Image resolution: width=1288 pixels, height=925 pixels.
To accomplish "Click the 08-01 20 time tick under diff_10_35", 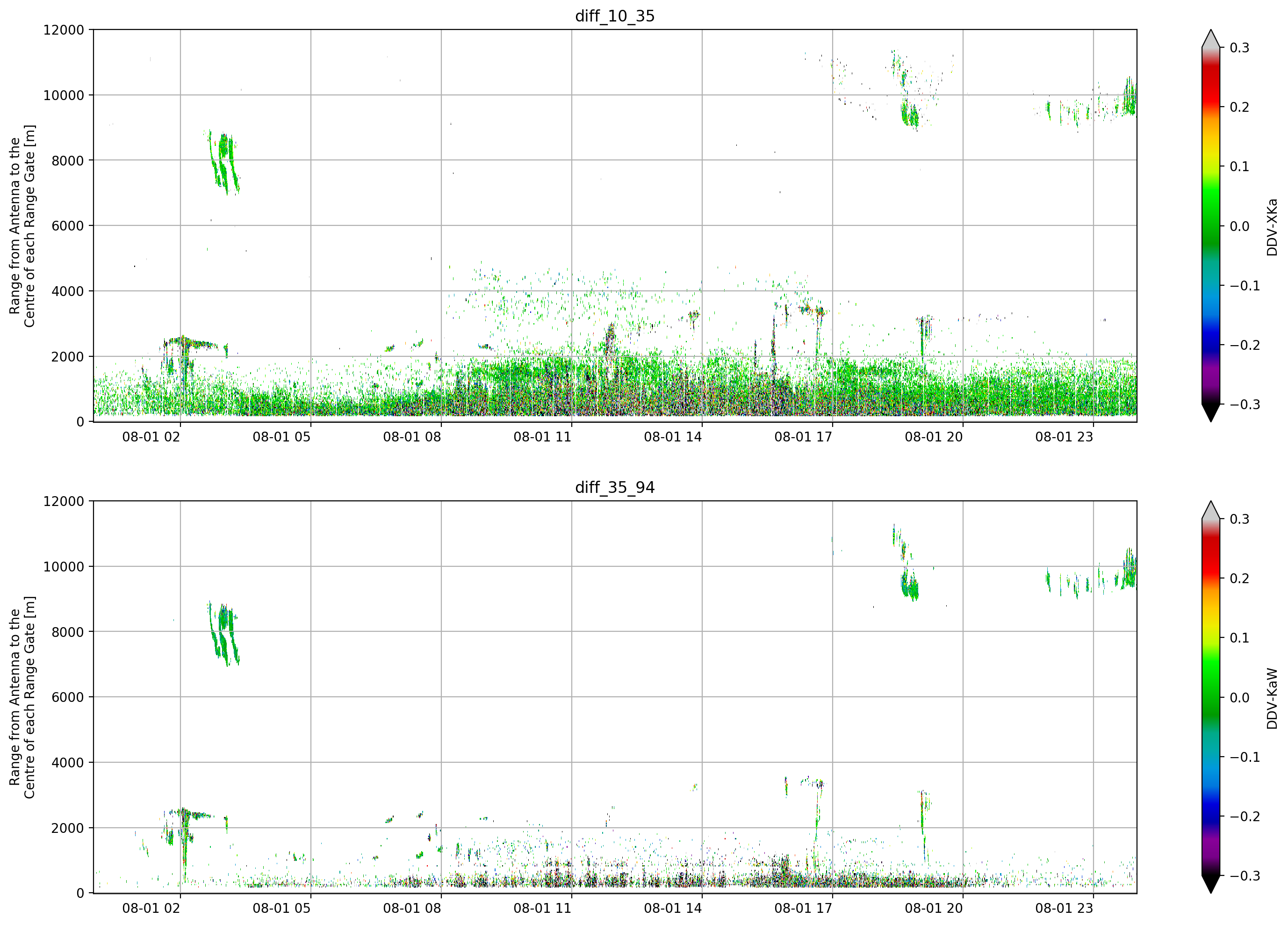I will click(x=934, y=437).
